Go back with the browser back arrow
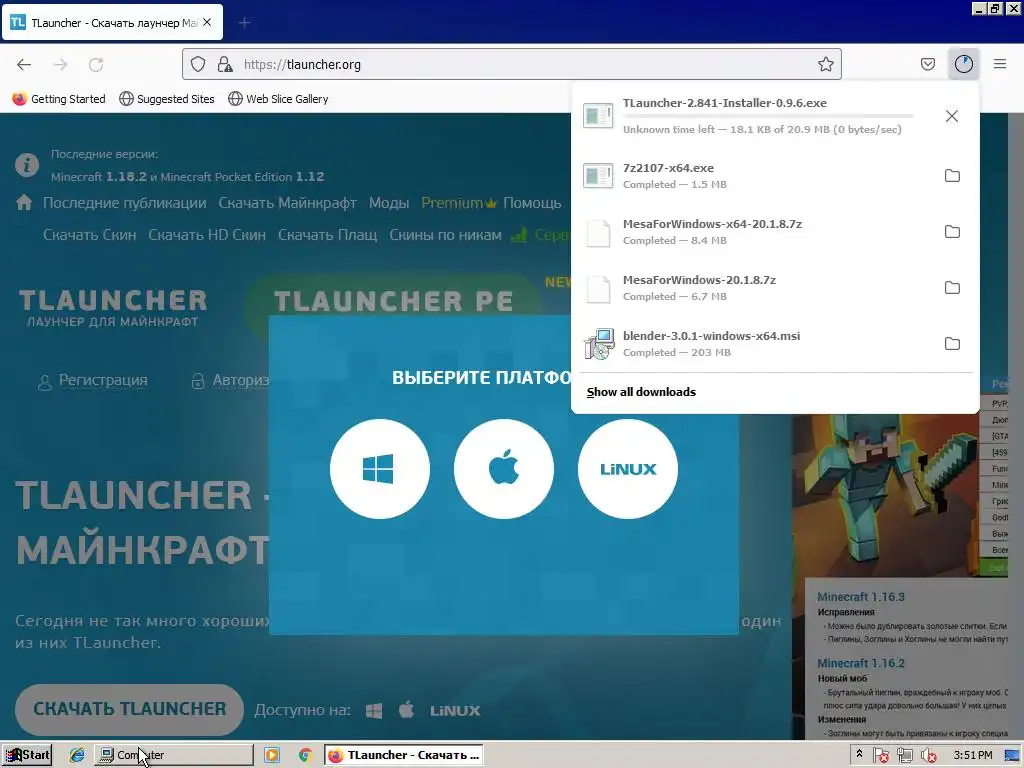This screenshot has height=768, width=1024. 24,64
